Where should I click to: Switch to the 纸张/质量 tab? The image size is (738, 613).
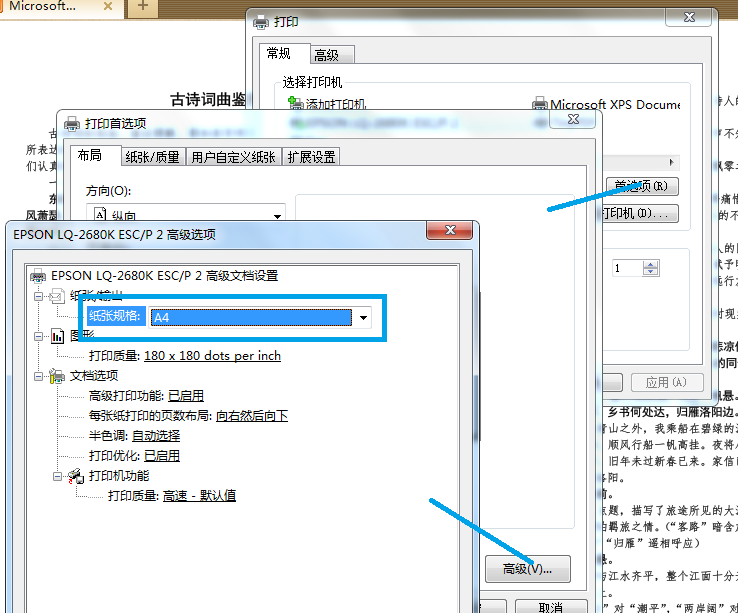coord(153,157)
